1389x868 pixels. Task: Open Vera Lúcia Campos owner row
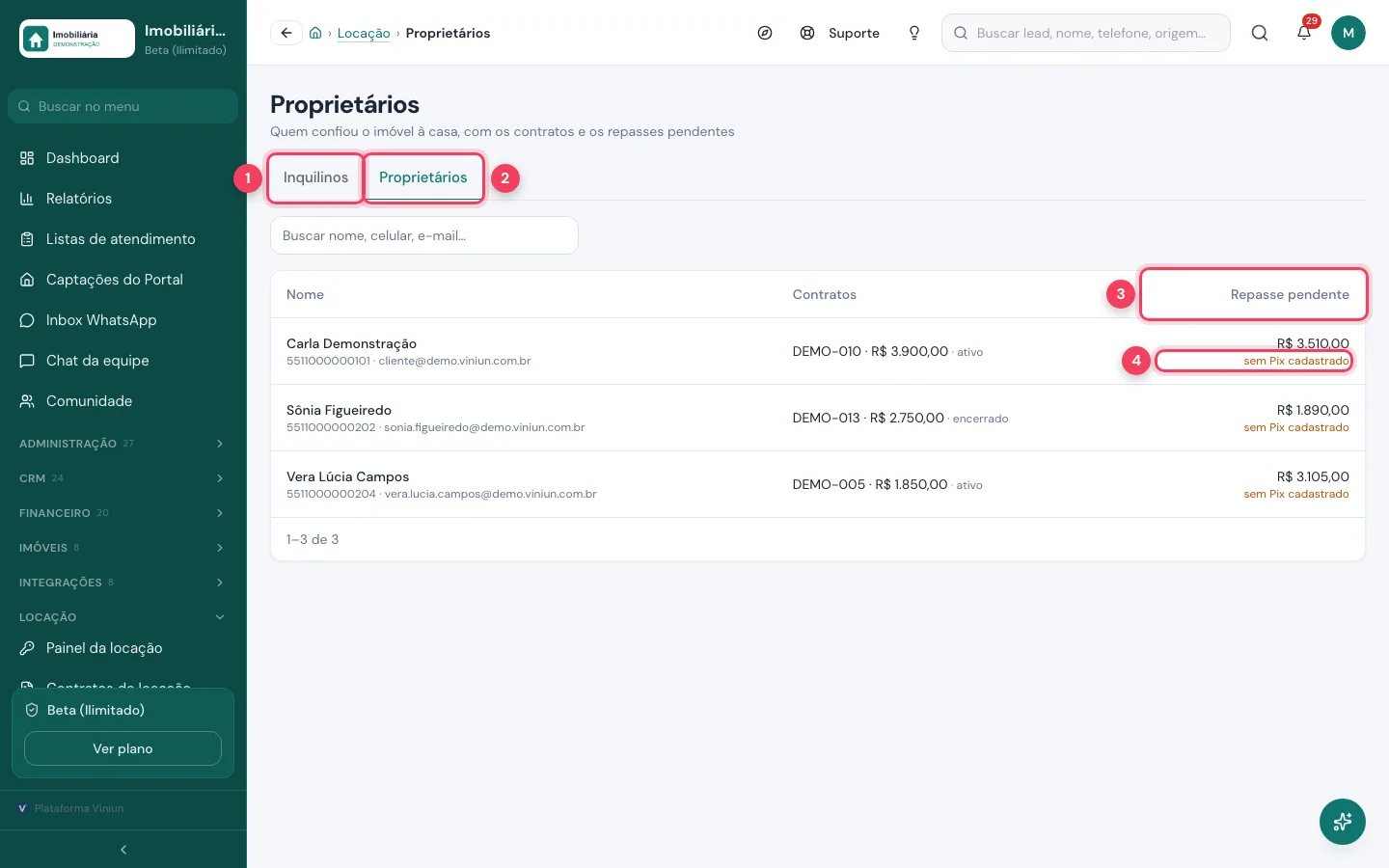point(818,485)
